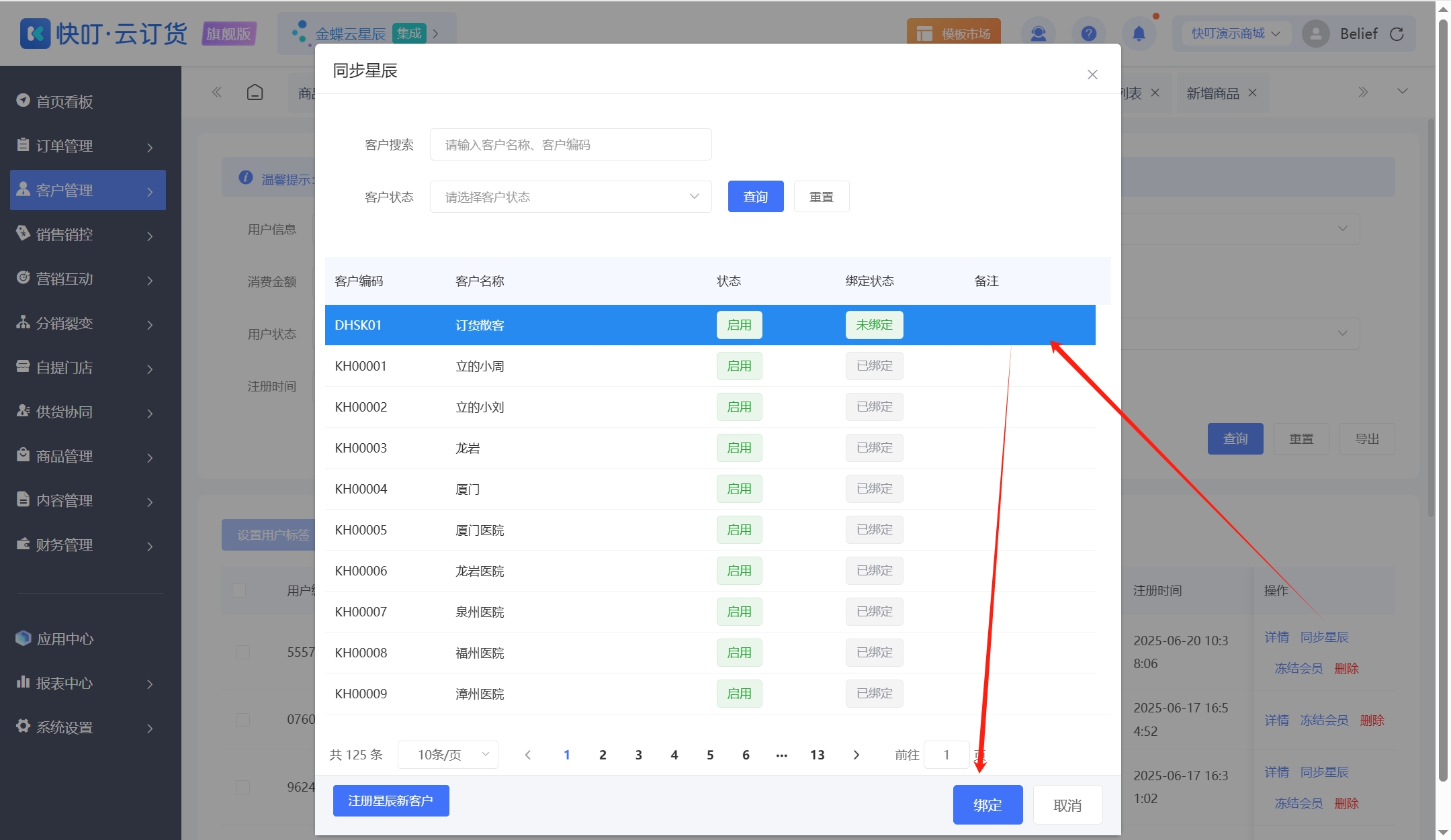Click the 查询 button in the dialog
Viewport: 1451px width, 840px height.
(x=756, y=197)
